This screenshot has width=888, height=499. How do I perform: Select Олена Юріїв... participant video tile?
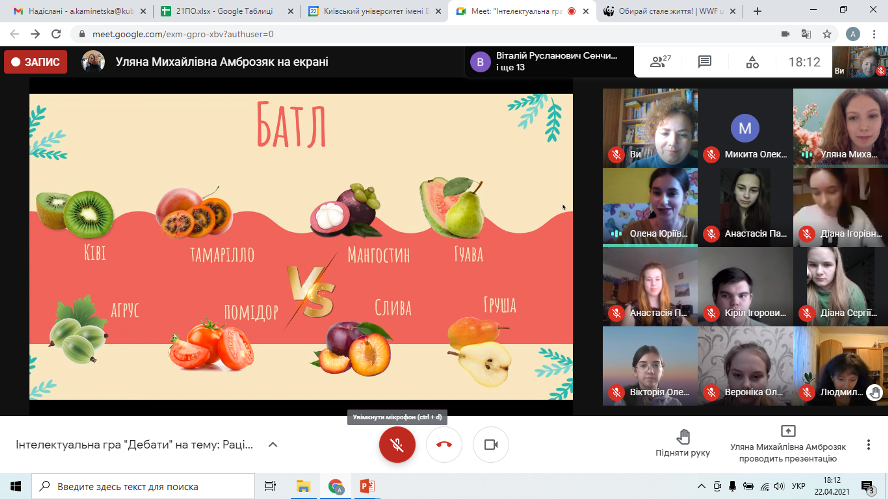pos(650,207)
